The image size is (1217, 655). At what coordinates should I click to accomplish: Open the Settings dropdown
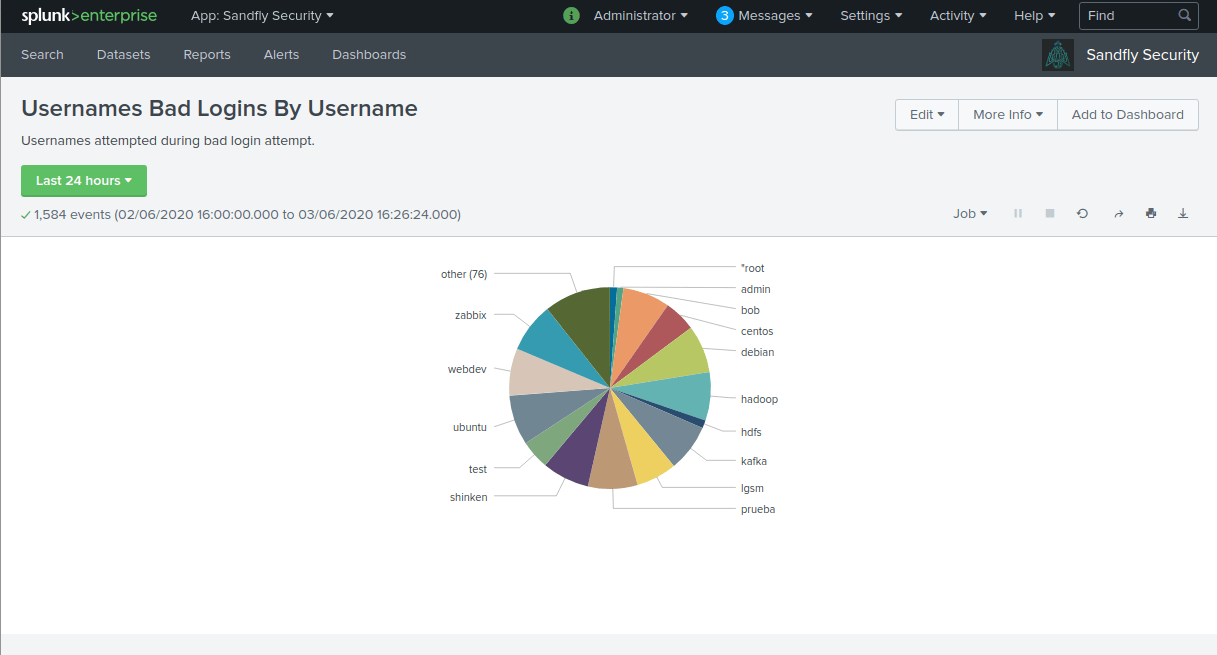pyautogui.click(x=871, y=16)
